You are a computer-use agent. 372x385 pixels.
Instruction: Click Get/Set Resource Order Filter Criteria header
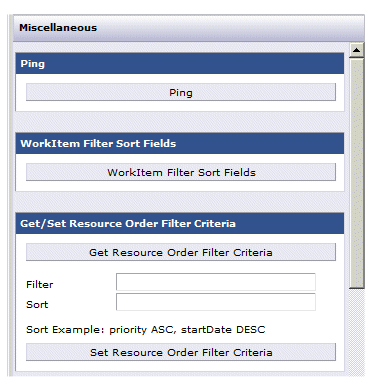click(x=180, y=223)
